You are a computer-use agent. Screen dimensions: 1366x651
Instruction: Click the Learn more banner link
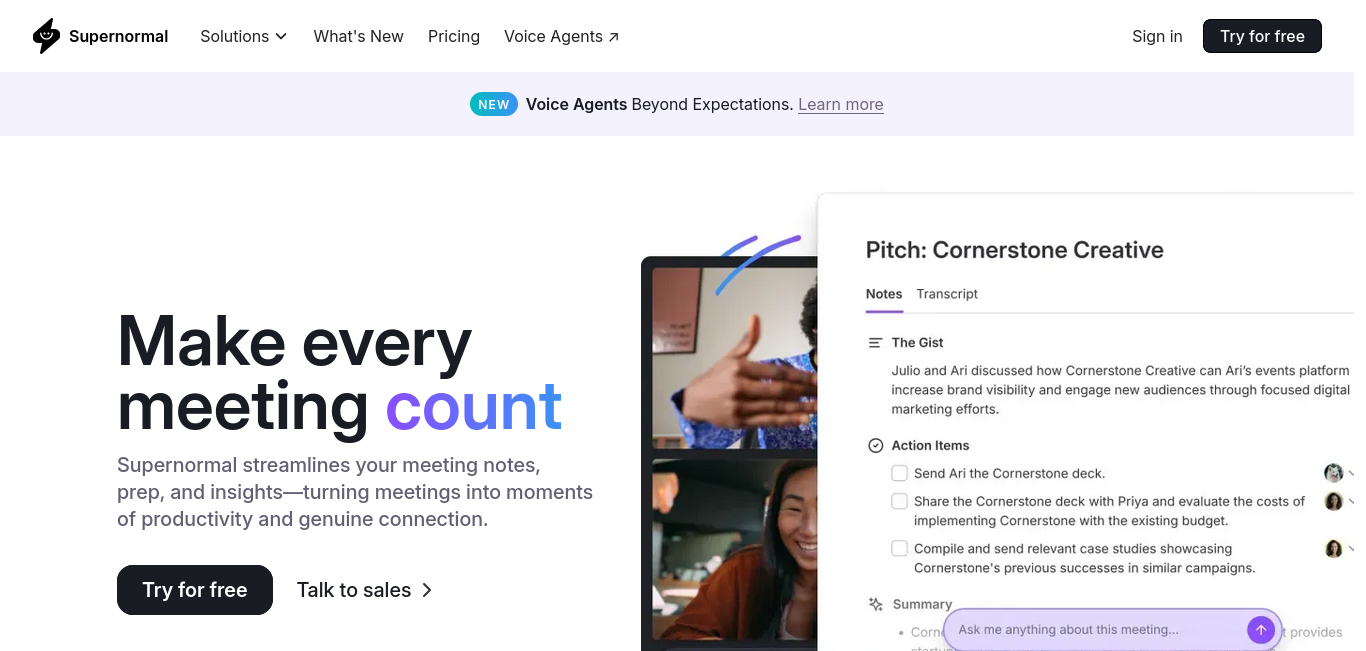tap(840, 104)
